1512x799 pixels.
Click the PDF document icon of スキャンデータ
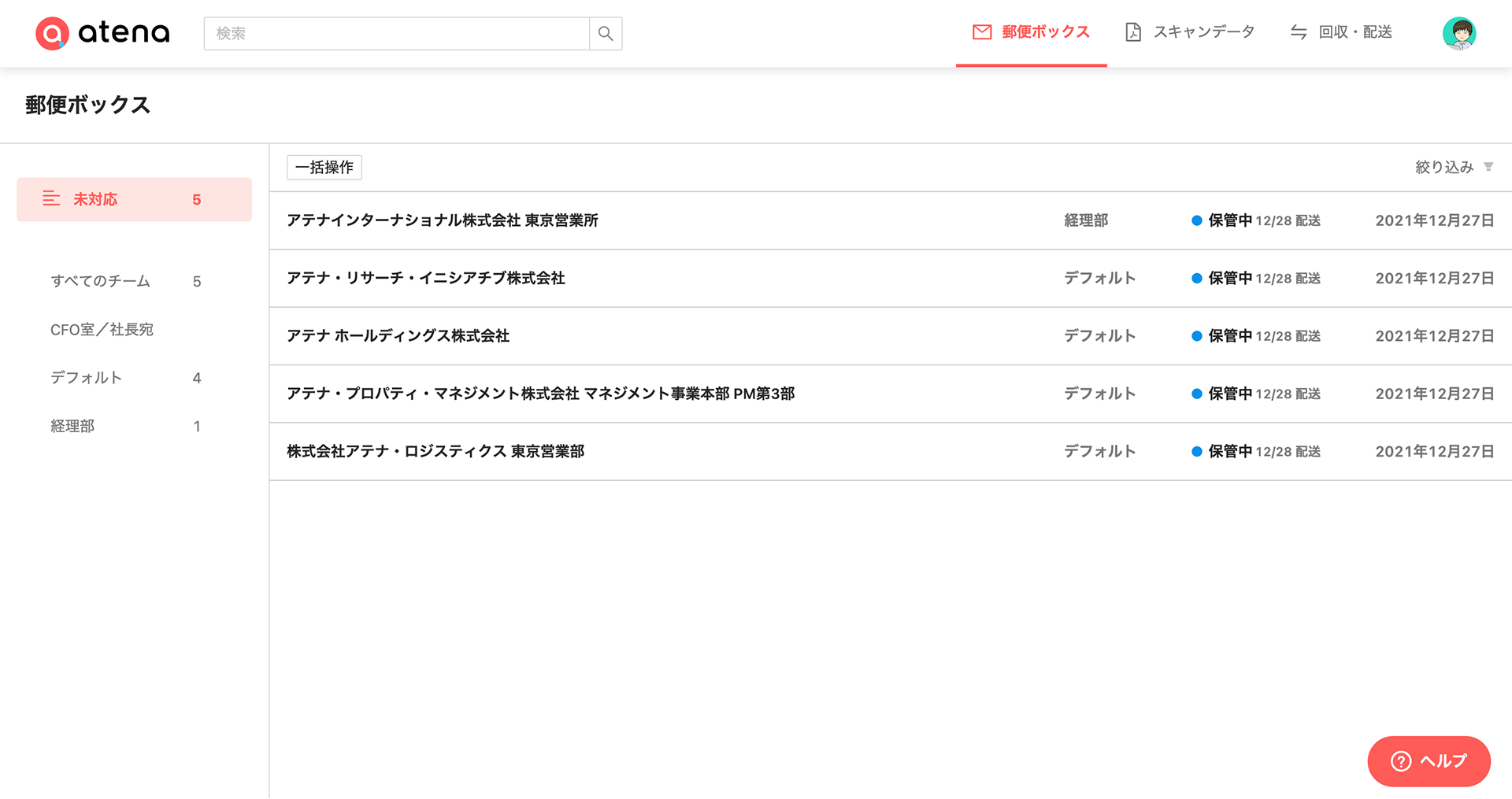(1133, 32)
